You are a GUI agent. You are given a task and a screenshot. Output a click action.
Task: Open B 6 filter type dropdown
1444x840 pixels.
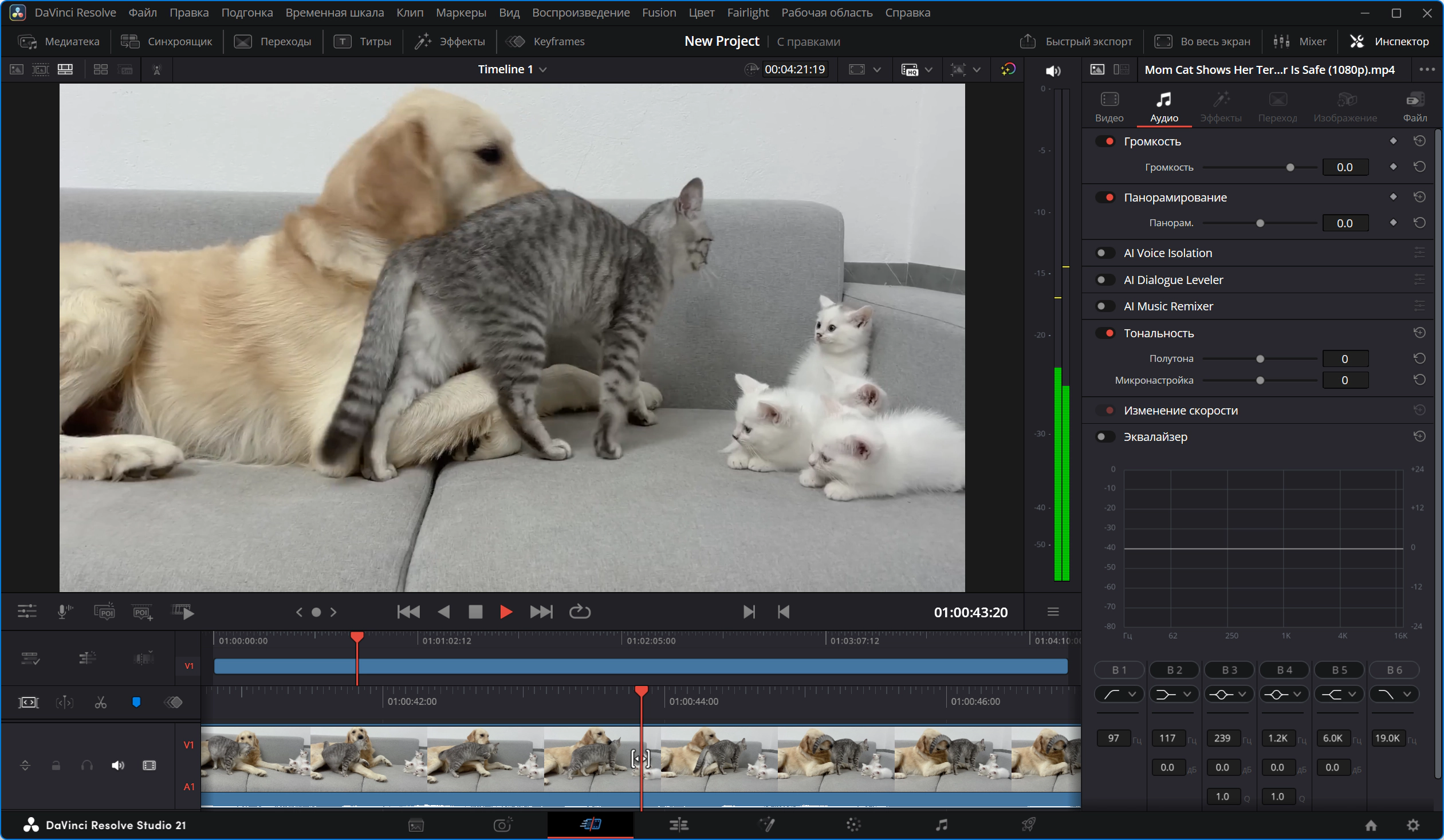pos(1394,695)
